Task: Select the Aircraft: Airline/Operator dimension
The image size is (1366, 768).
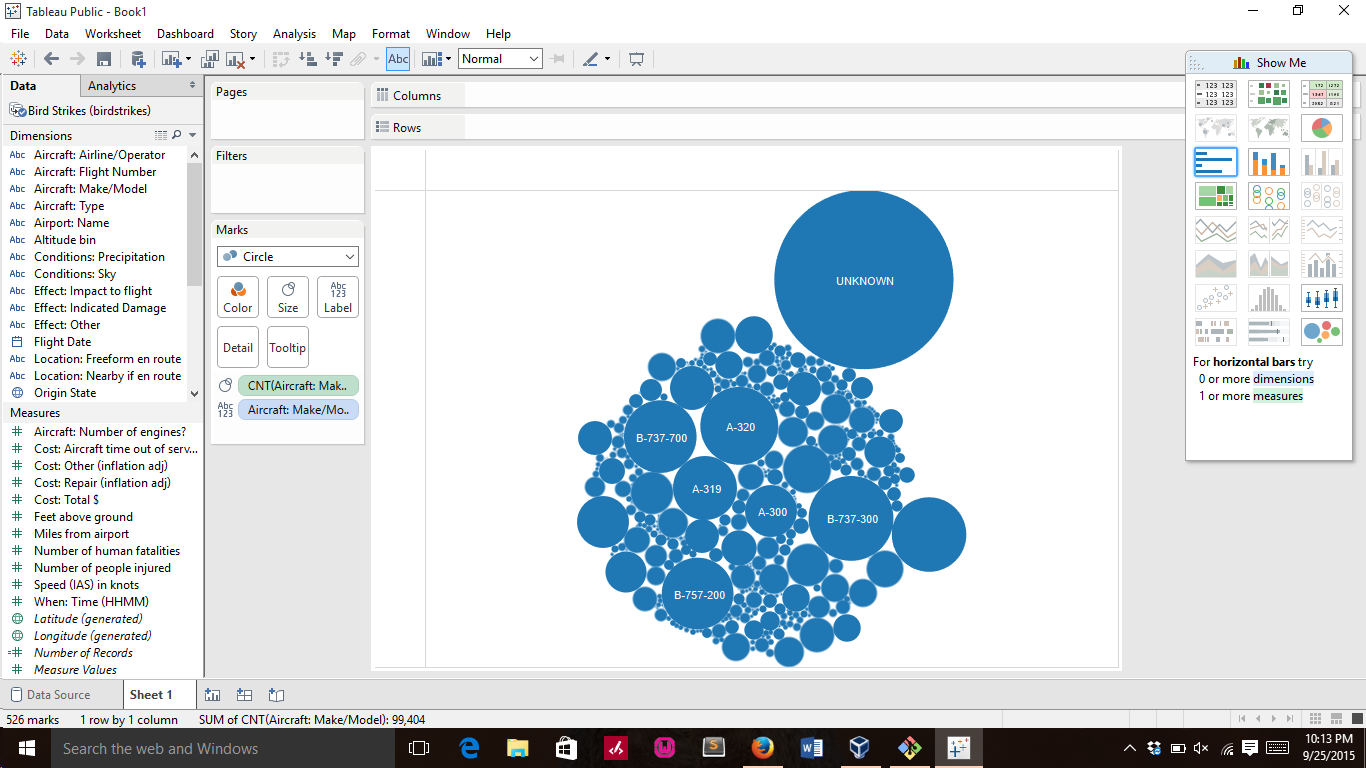Action: tap(99, 155)
